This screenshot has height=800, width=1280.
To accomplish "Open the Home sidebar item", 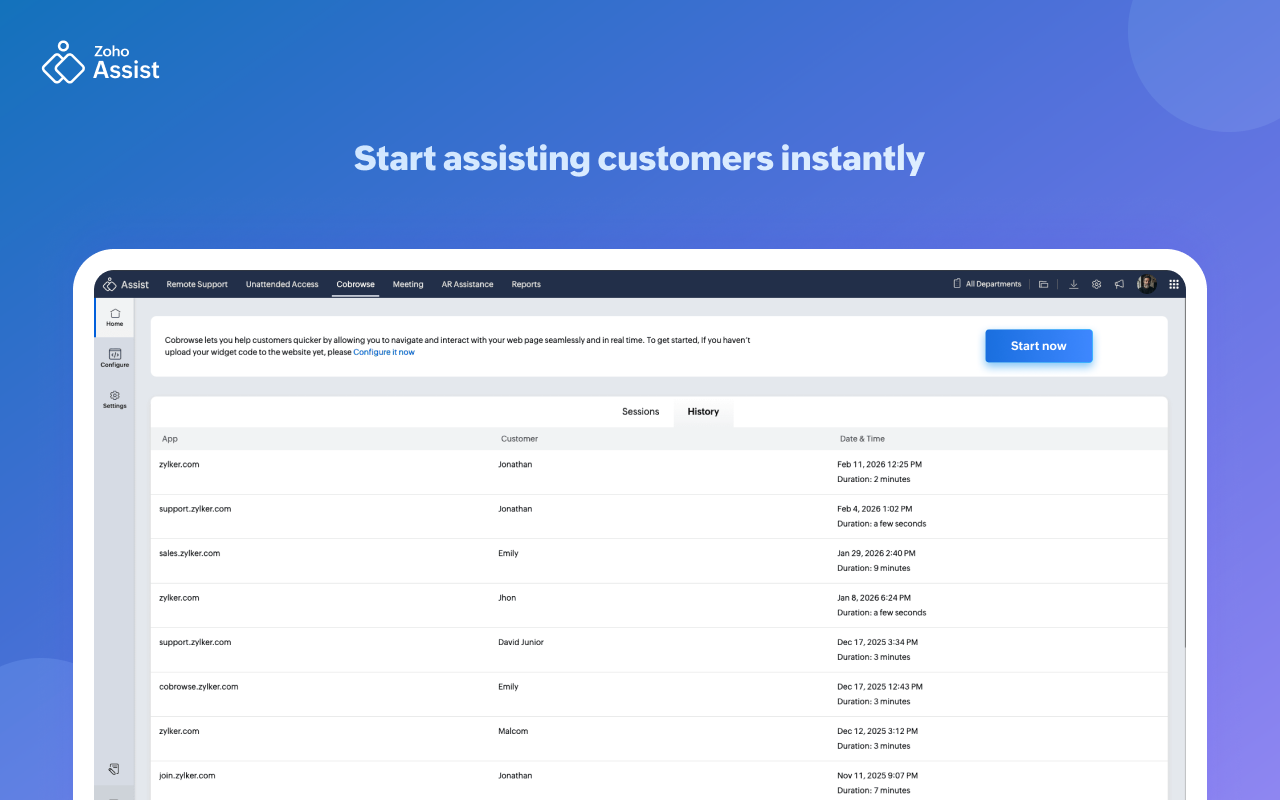I will click(x=115, y=317).
